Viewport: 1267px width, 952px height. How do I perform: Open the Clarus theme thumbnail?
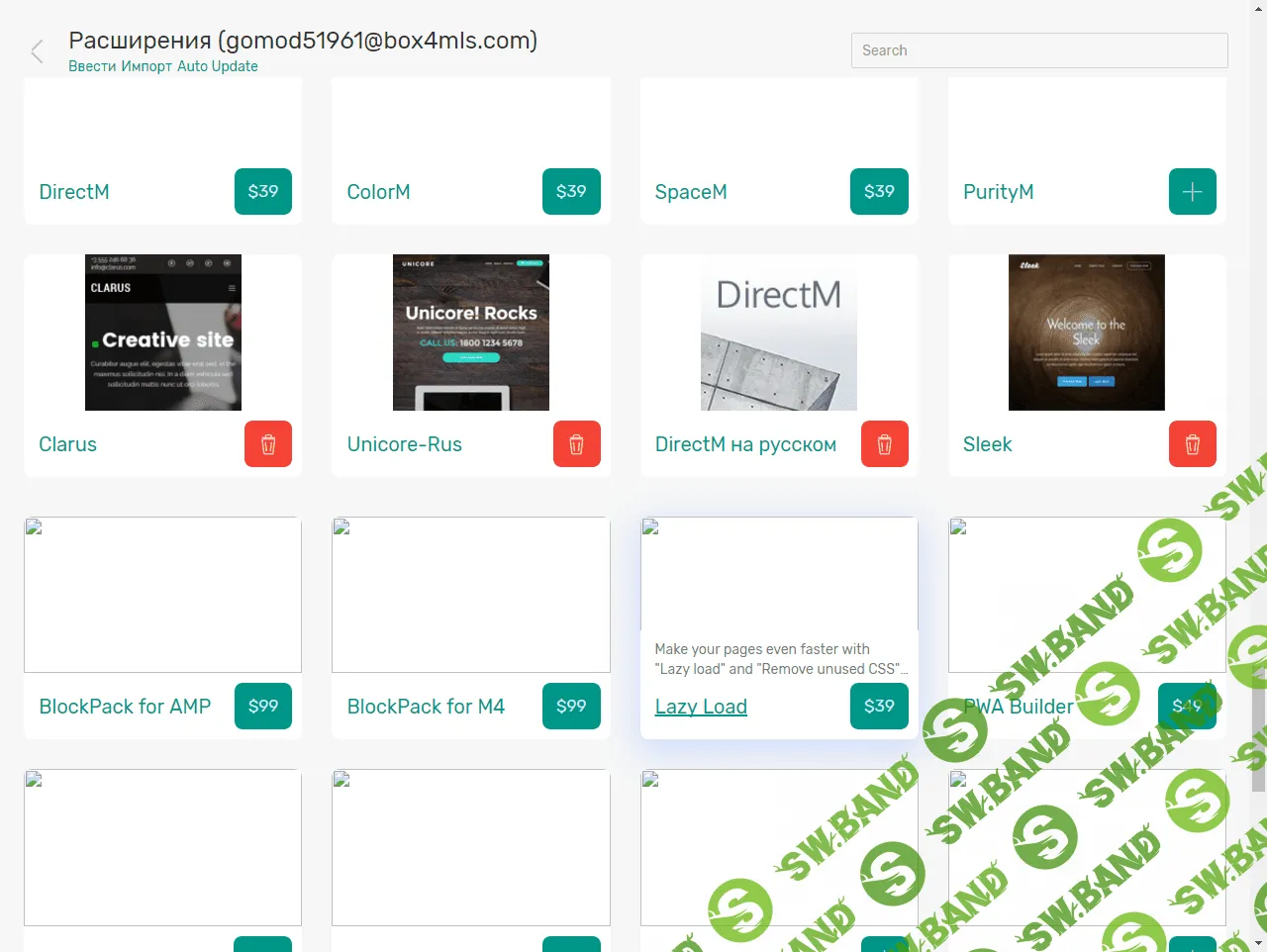(163, 333)
